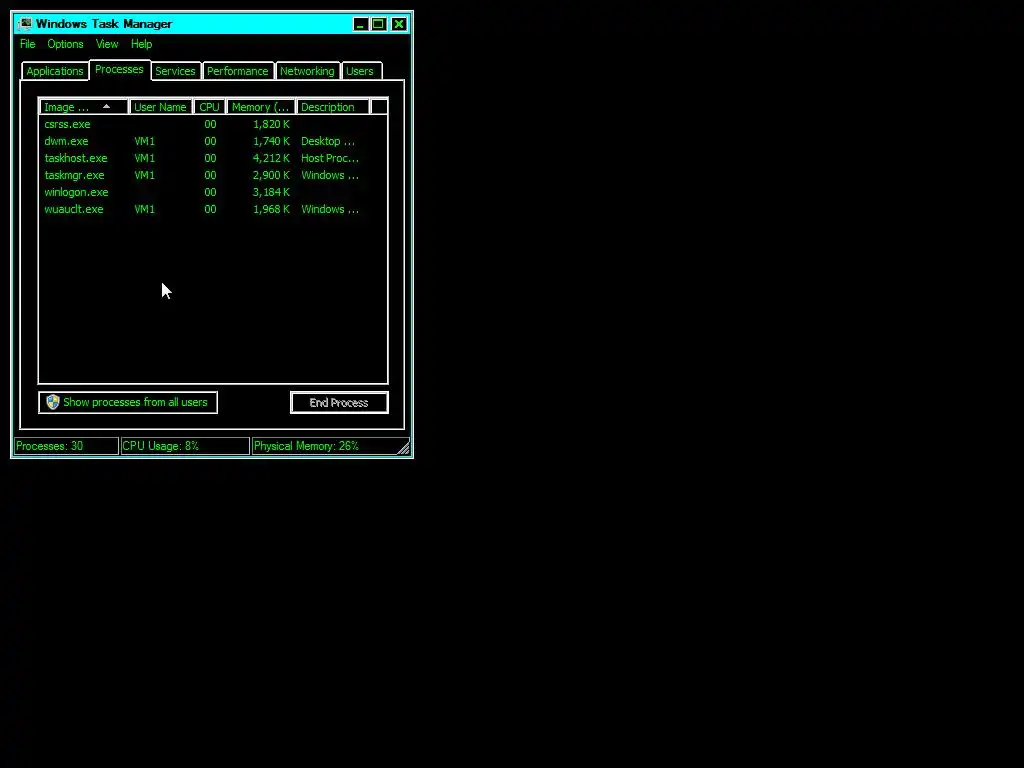The image size is (1024, 768).
Task: Select the taskhost.exe process
Action: coord(213,158)
